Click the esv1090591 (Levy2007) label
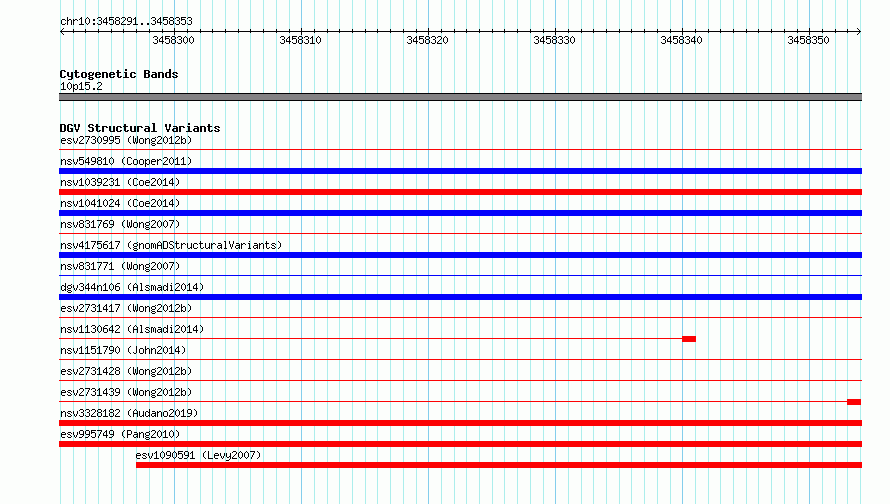This screenshot has width=890, height=504. [x=198, y=455]
